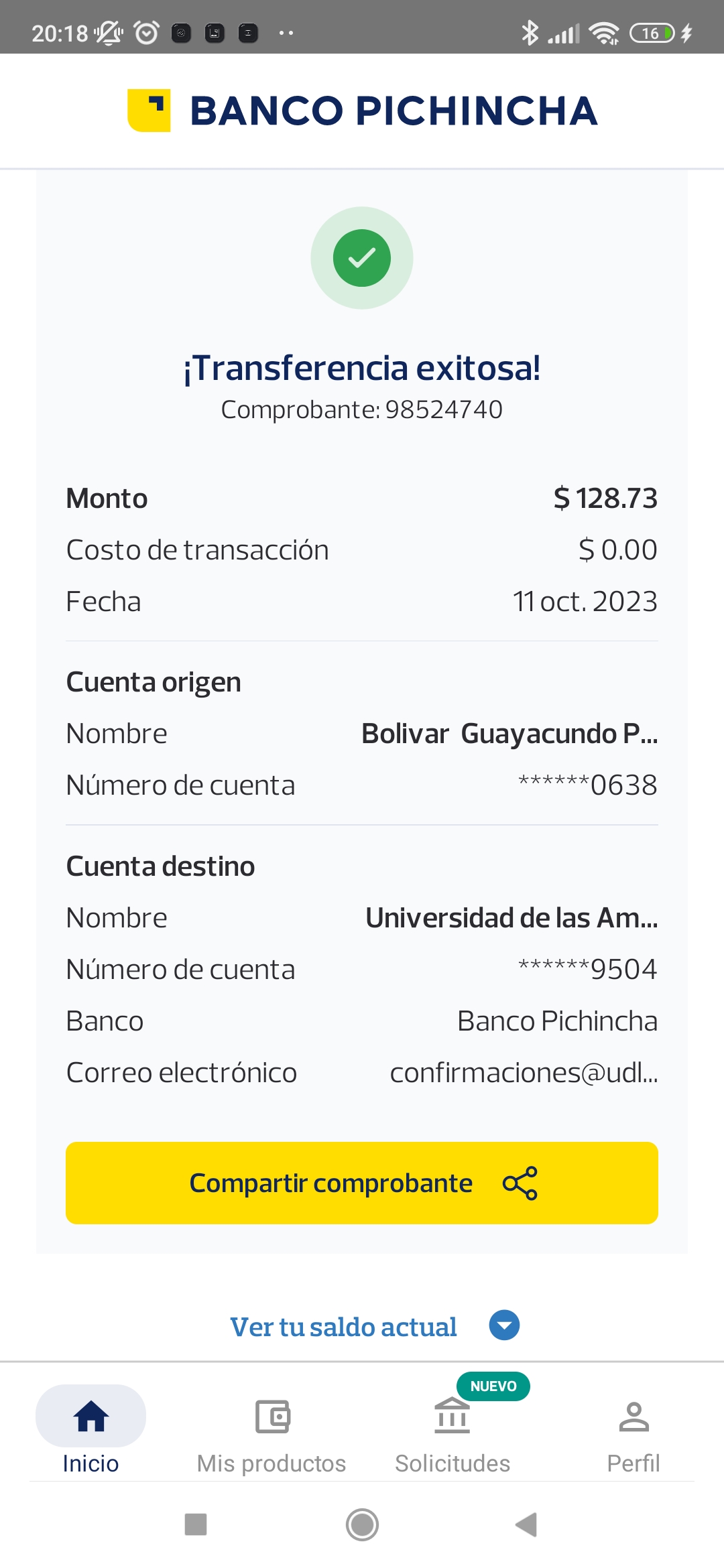Click the Ver tu saldo actual link
The width and height of the screenshot is (724, 1568).
[x=343, y=1327]
